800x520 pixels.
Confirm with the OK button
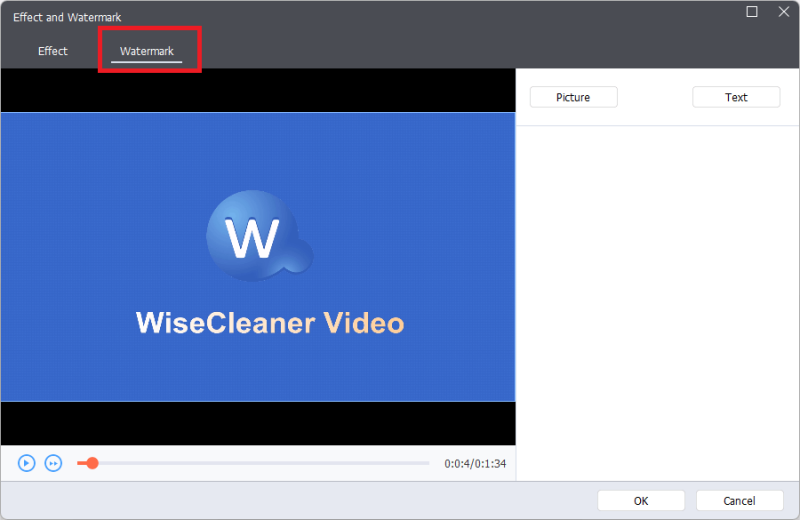coord(641,501)
